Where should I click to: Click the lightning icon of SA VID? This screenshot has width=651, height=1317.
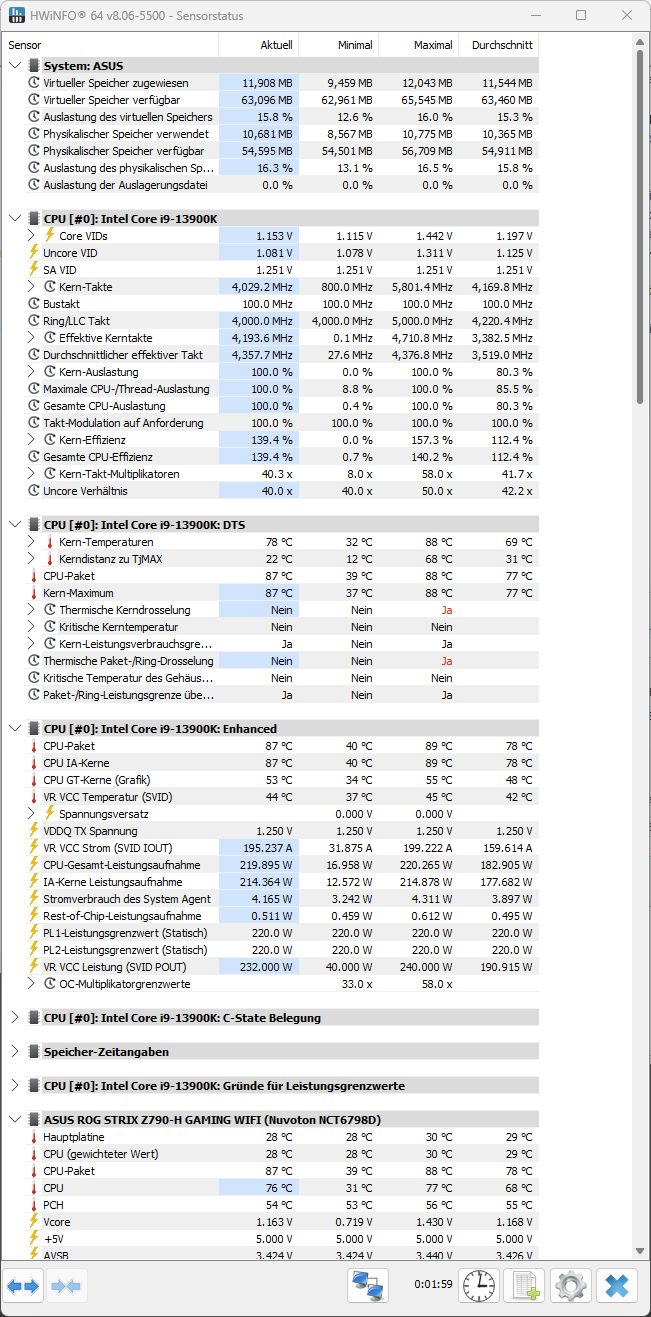tap(34, 270)
